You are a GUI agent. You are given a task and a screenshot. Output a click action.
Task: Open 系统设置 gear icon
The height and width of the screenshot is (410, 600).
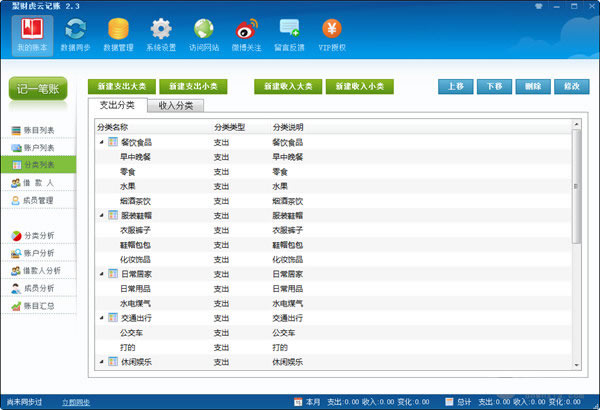coord(161,36)
